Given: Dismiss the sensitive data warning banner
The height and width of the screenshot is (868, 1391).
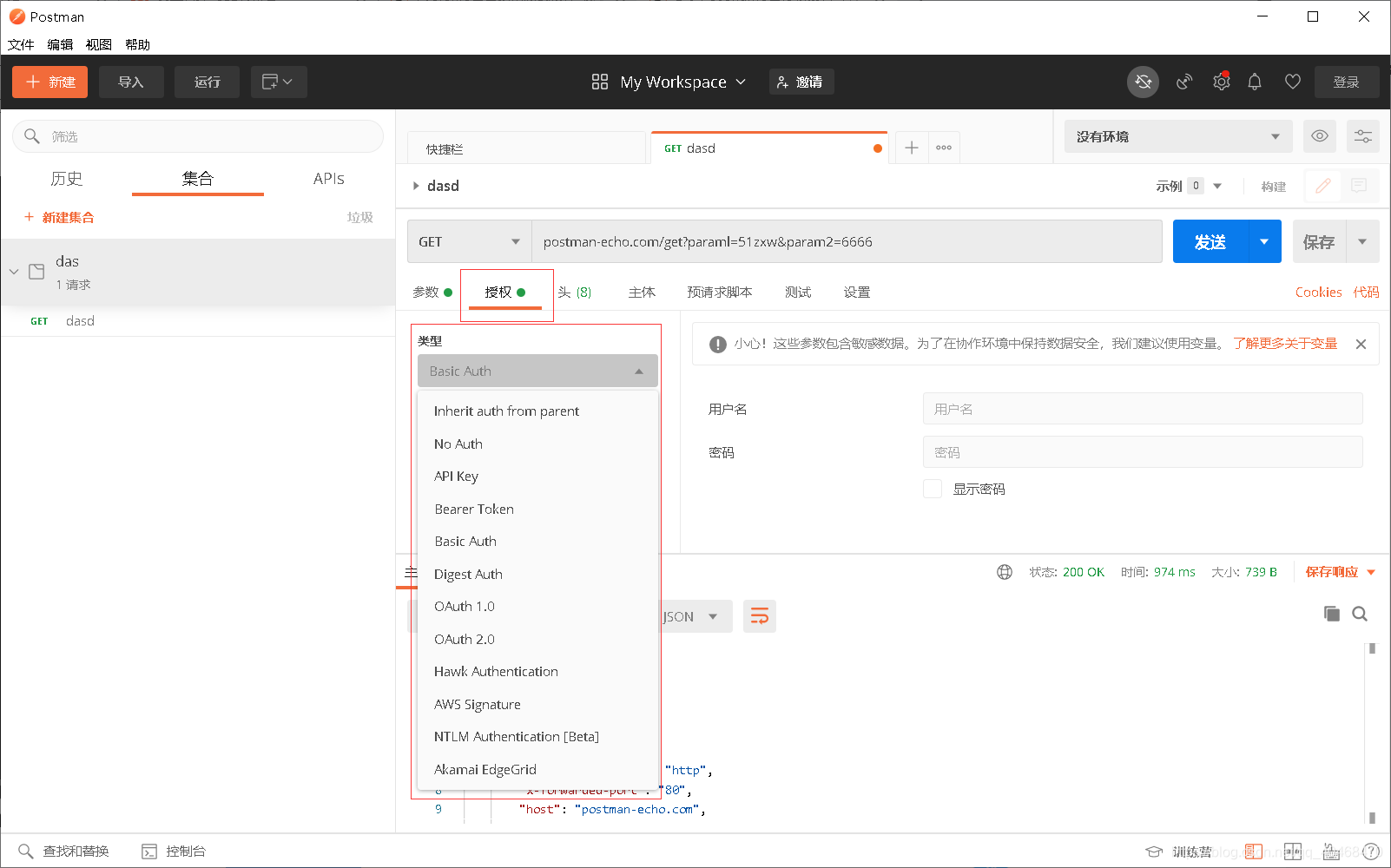Looking at the screenshot, I should 1361,345.
